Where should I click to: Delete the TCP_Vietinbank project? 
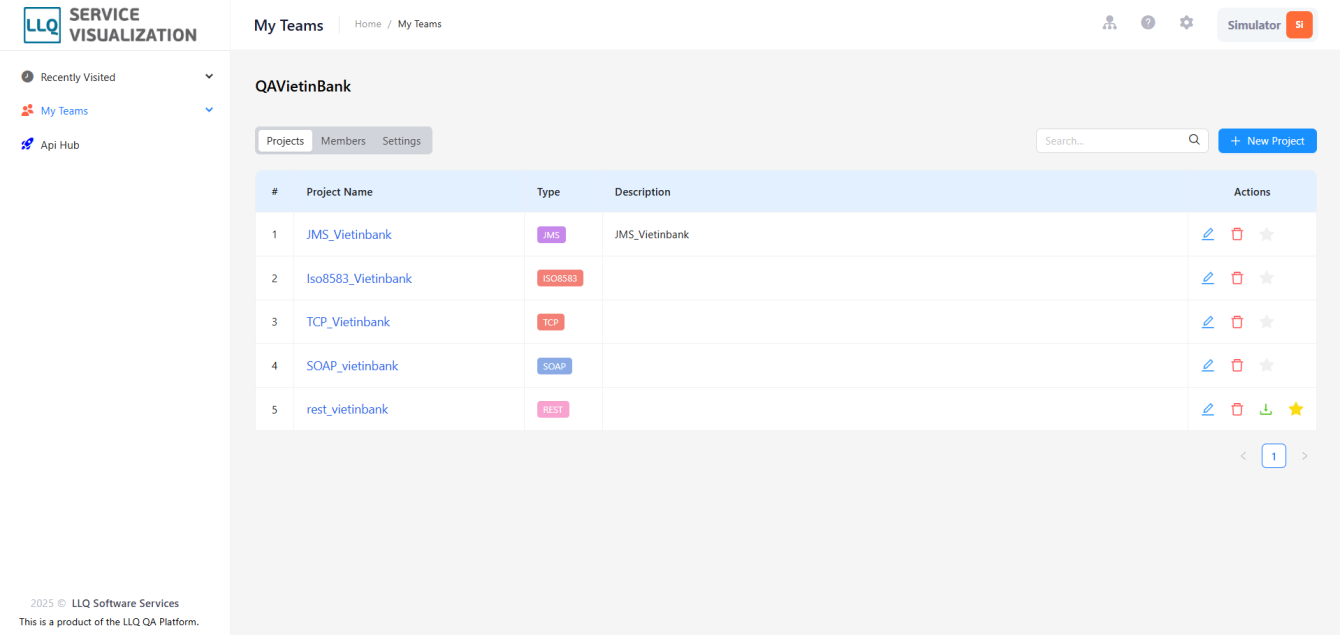tap(1237, 322)
